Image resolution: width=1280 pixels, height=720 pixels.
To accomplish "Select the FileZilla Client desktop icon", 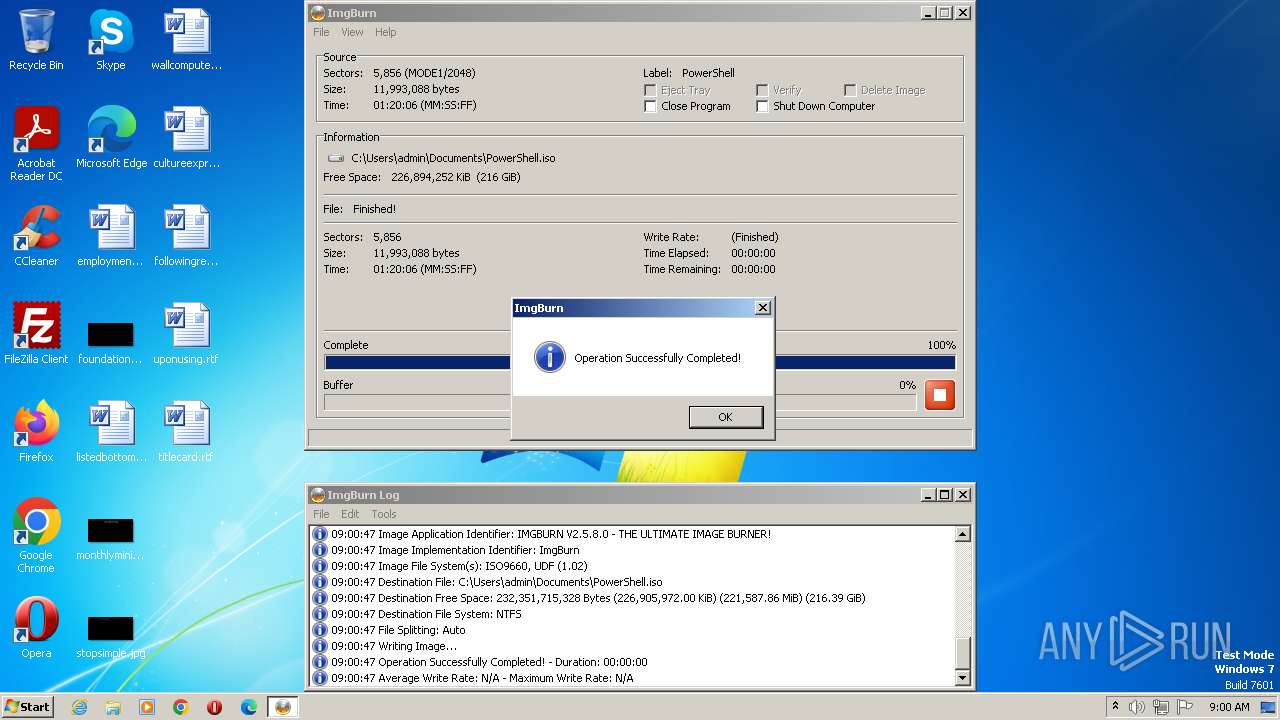I will point(36,334).
